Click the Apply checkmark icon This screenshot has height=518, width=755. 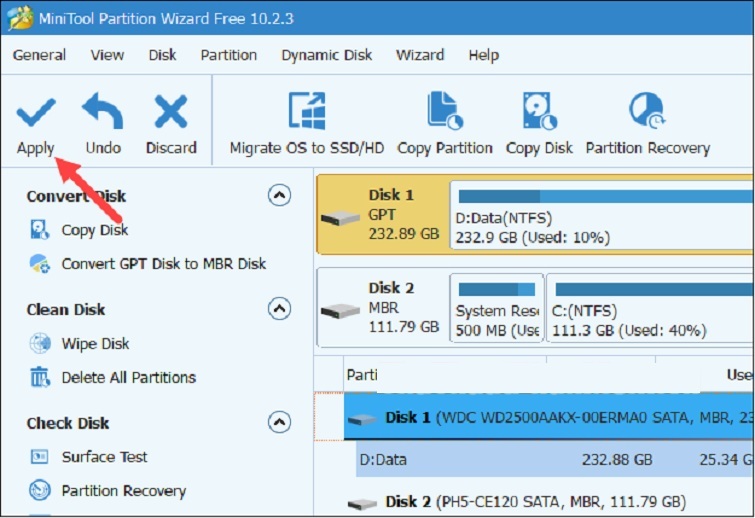36,112
